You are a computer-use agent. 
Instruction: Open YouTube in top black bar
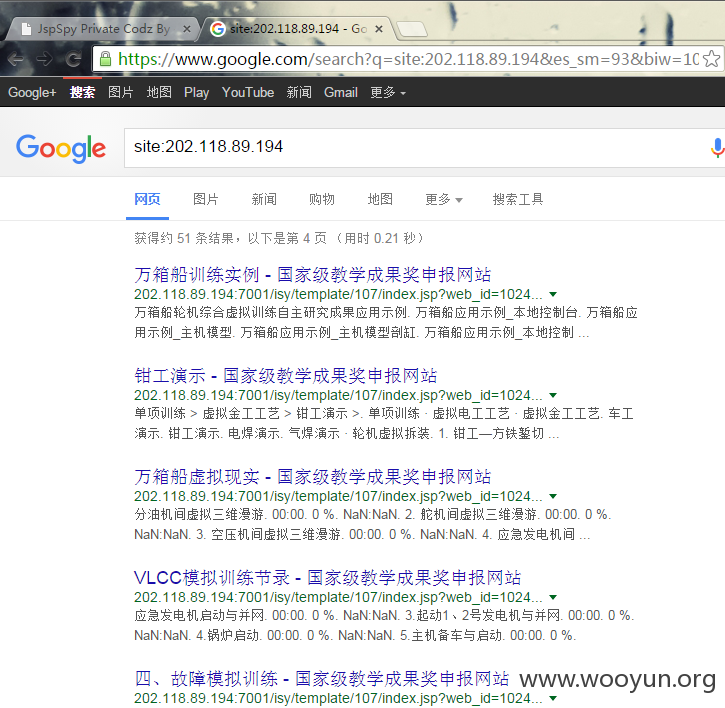tap(248, 92)
